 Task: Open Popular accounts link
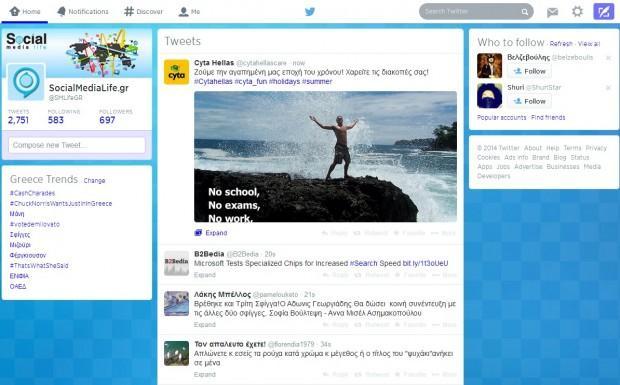point(502,118)
